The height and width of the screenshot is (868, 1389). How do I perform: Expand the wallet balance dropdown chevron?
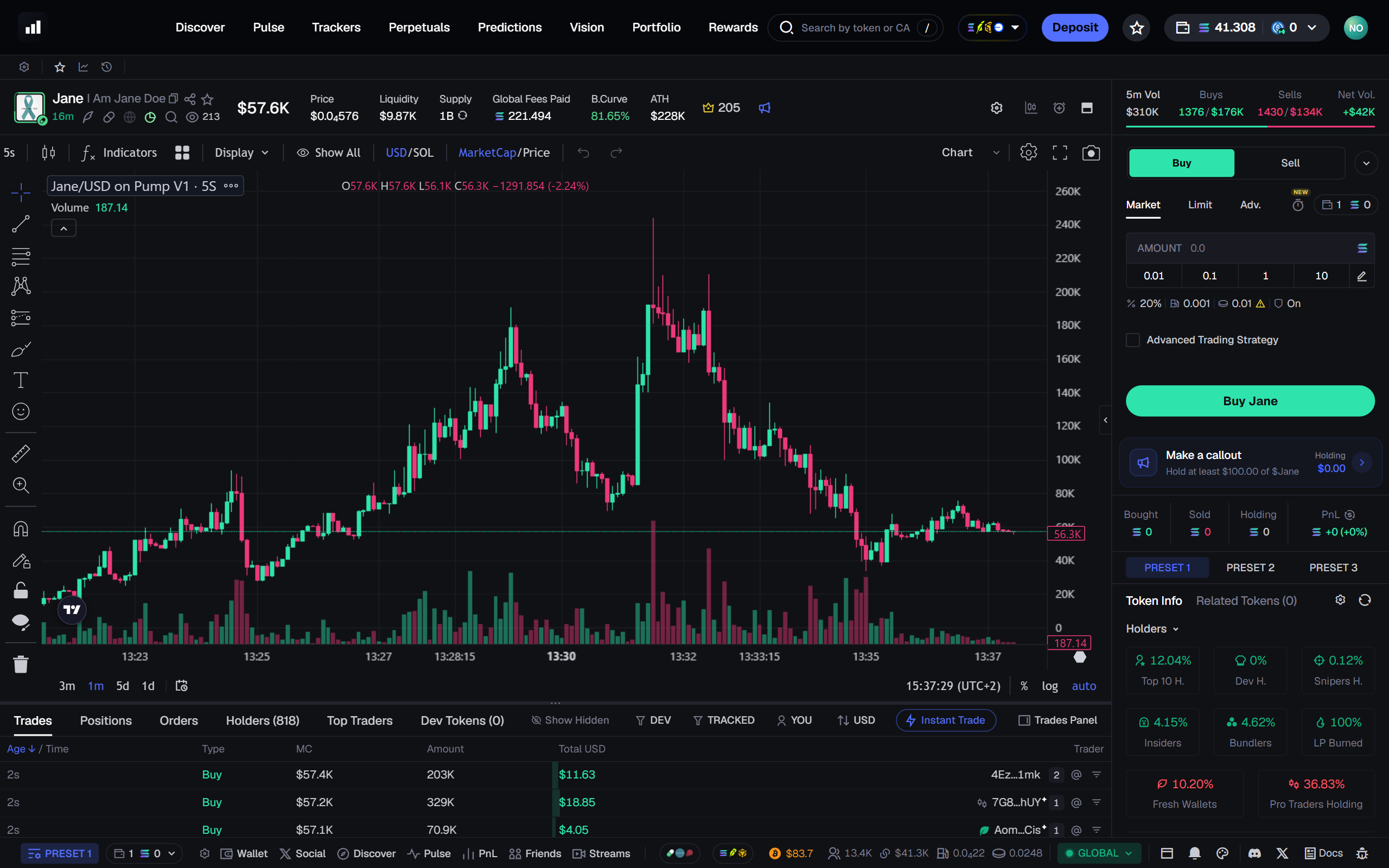1312,28
